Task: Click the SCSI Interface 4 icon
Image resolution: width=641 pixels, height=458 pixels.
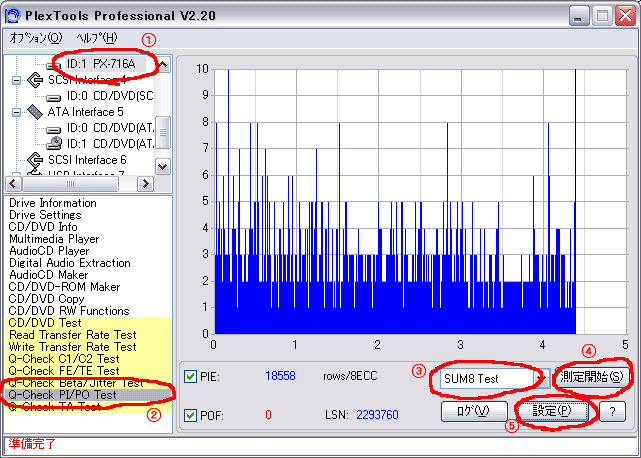Action: 35,80
